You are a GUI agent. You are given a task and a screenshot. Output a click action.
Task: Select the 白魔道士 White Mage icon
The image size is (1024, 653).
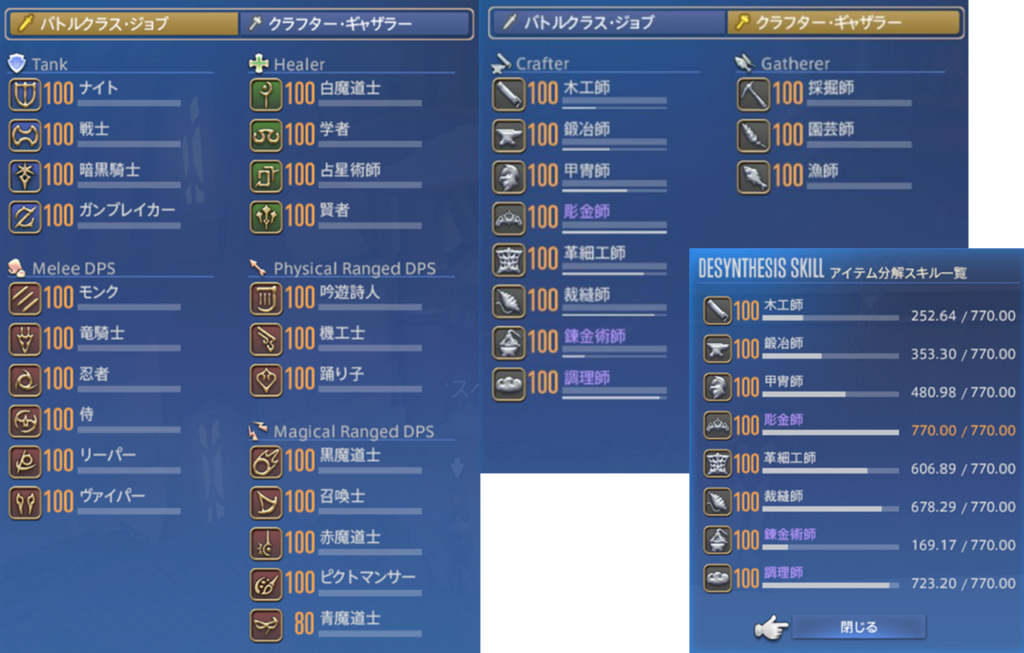tap(266, 94)
